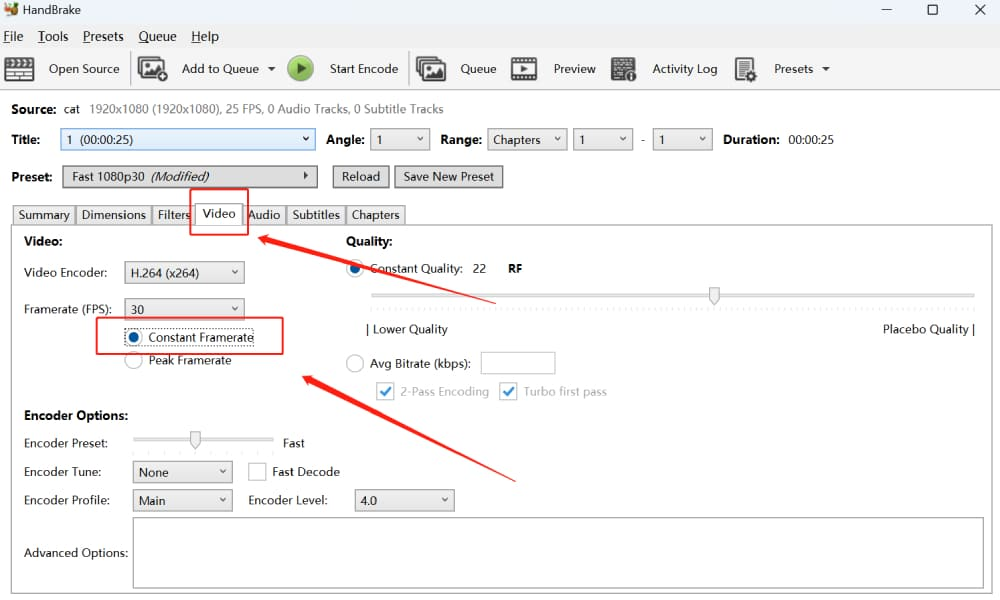Click the Constant Quality RF slider handle
Screen dimensions: 1000x600
714,296
